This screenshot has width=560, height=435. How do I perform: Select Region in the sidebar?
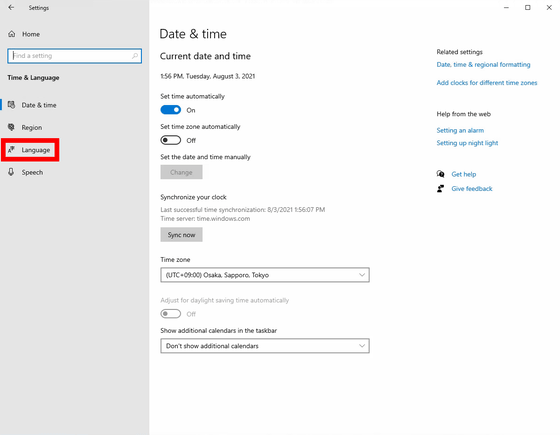point(31,127)
